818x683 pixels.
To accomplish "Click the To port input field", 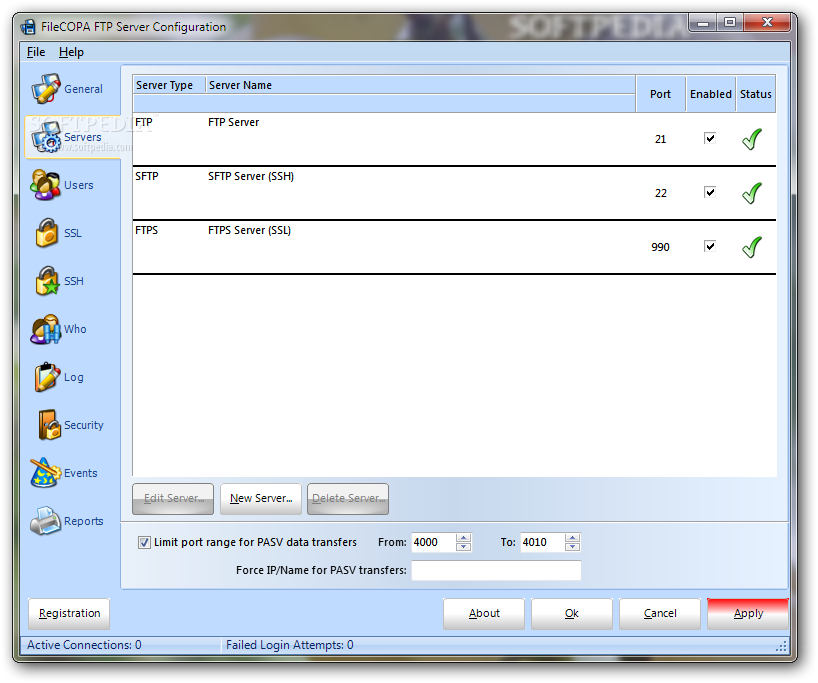I will coord(543,543).
